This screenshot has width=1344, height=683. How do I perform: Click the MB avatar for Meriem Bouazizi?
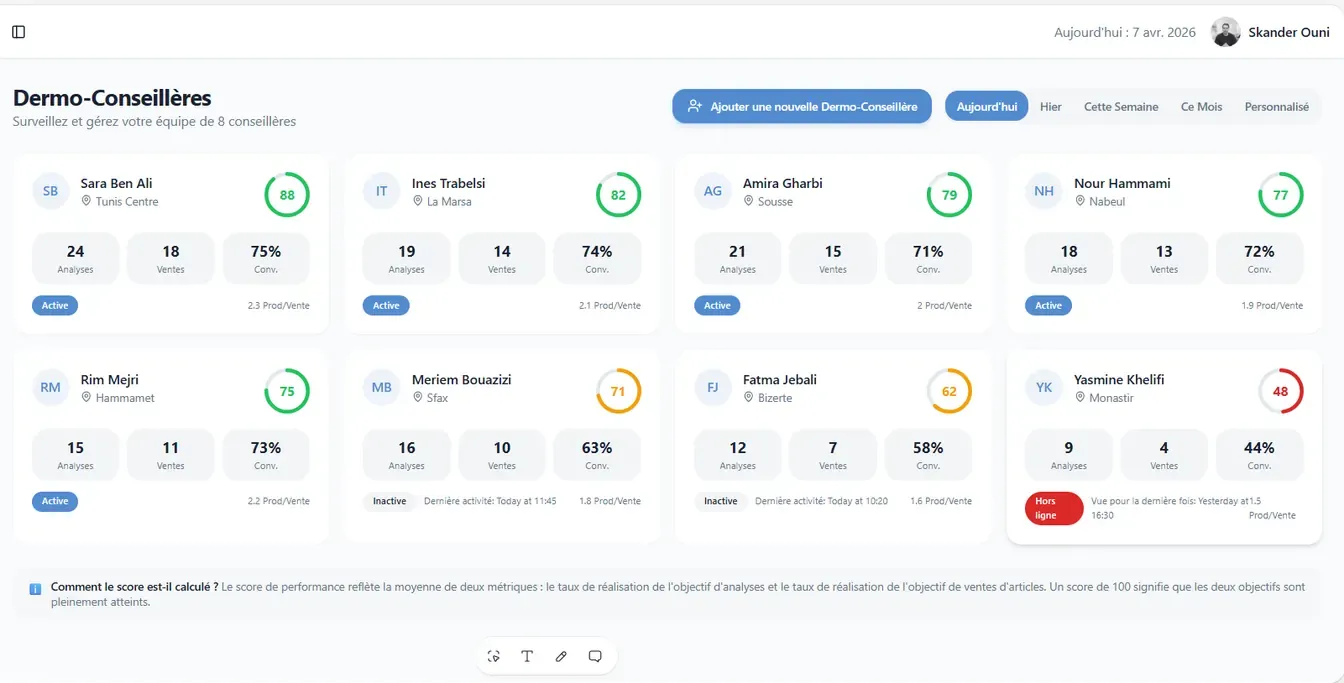coord(381,387)
